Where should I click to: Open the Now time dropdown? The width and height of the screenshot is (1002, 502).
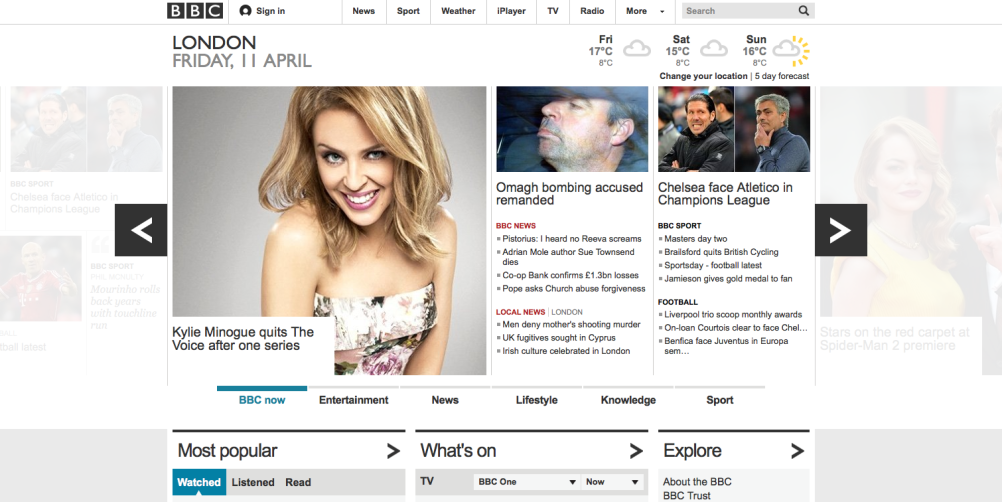[x=612, y=482]
